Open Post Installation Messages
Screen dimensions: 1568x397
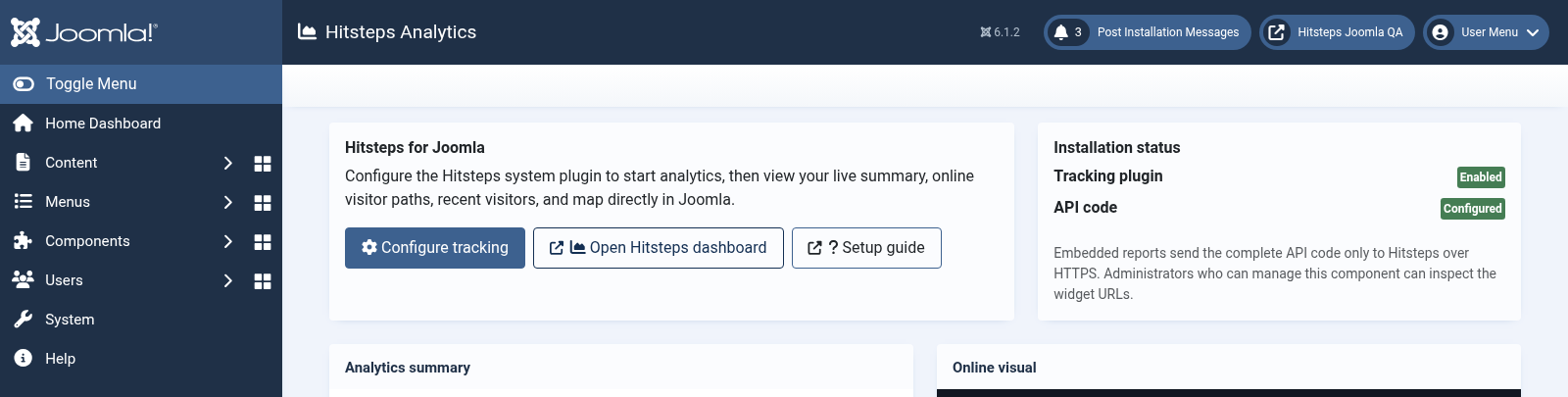1148,32
